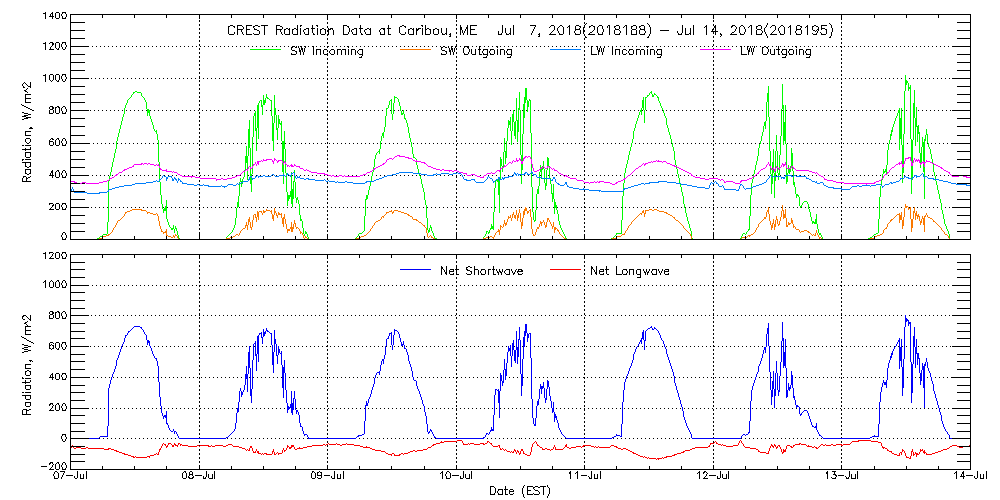Select the 07-Jul date tick label
The width and height of the screenshot is (1000, 500).
[x=72, y=477]
